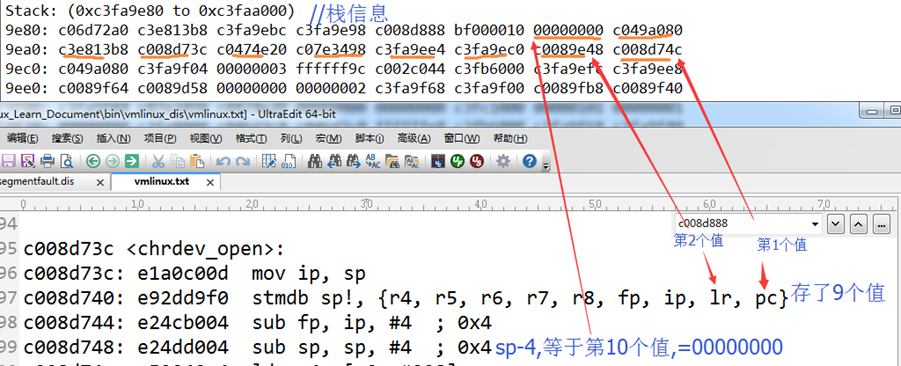This screenshot has width=901, height=366.
Task: Copy selection with the toolbar copy icon
Action: tap(178, 161)
